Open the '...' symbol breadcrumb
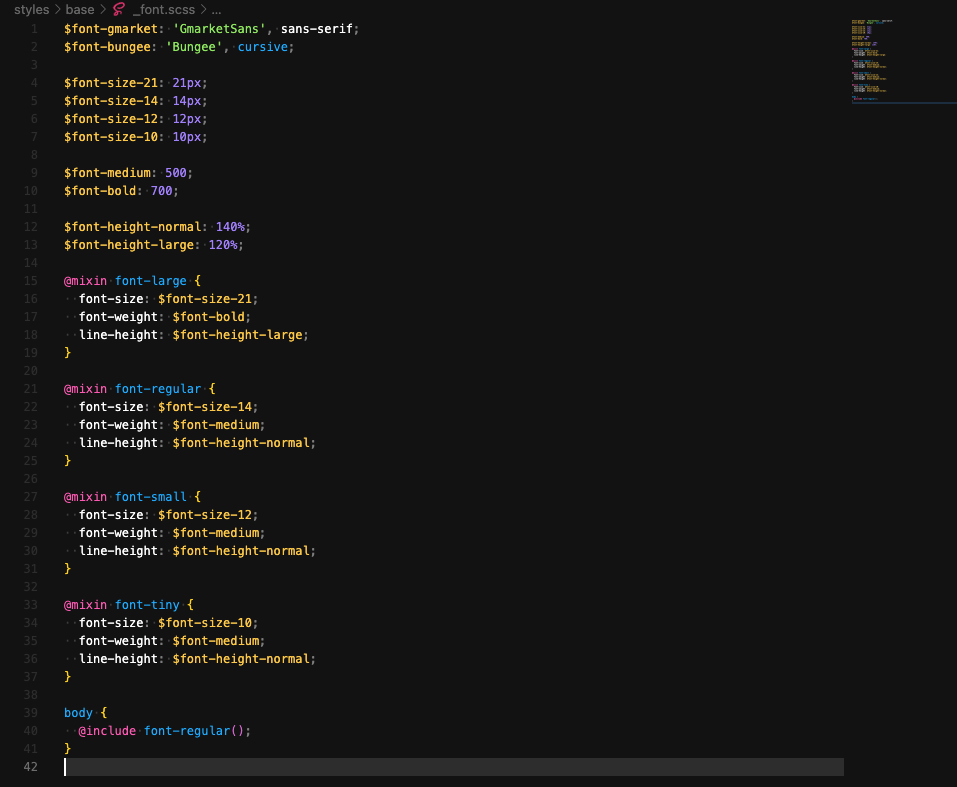 (x=216, y=10)
